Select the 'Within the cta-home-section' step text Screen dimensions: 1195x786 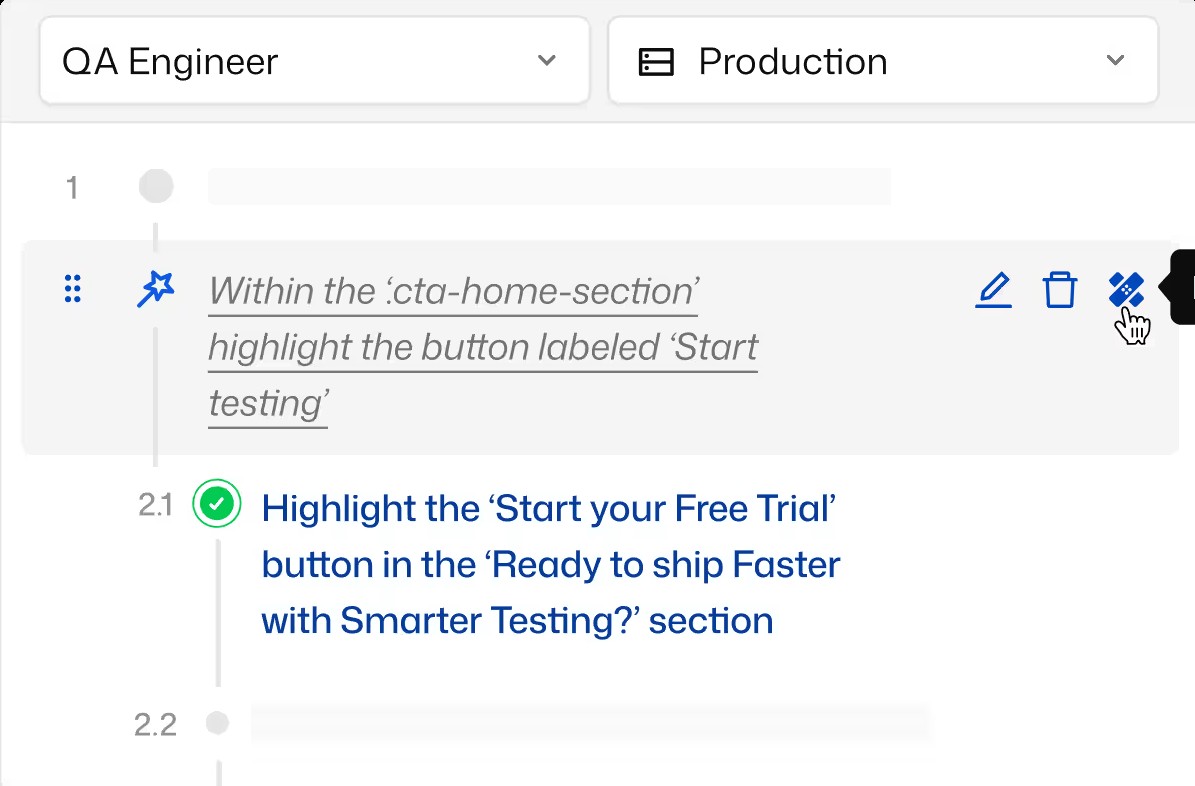[x=483, y=347]
